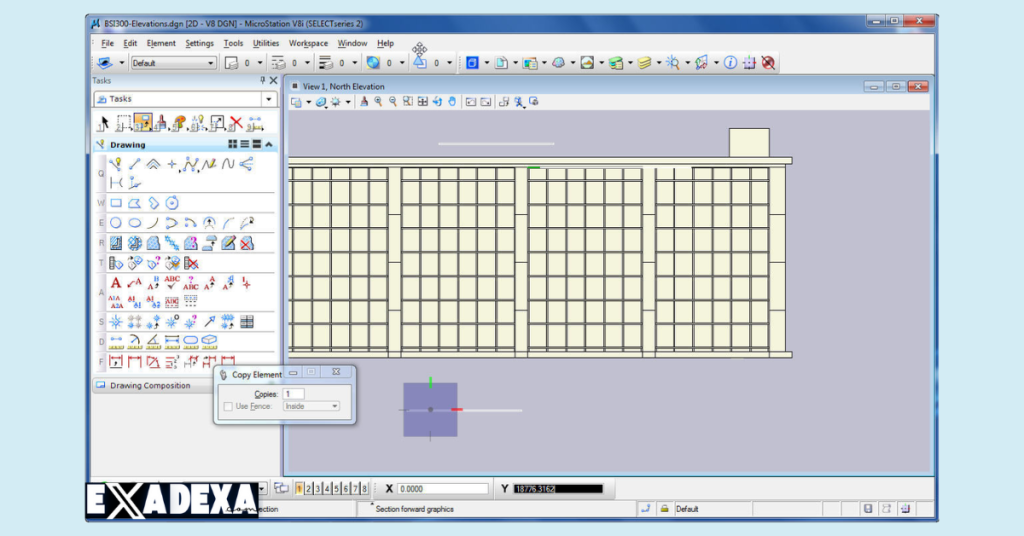Select the Place Point tool
Image resolution: width=1024 pixels, height=536 pixels.
point(172,164)
